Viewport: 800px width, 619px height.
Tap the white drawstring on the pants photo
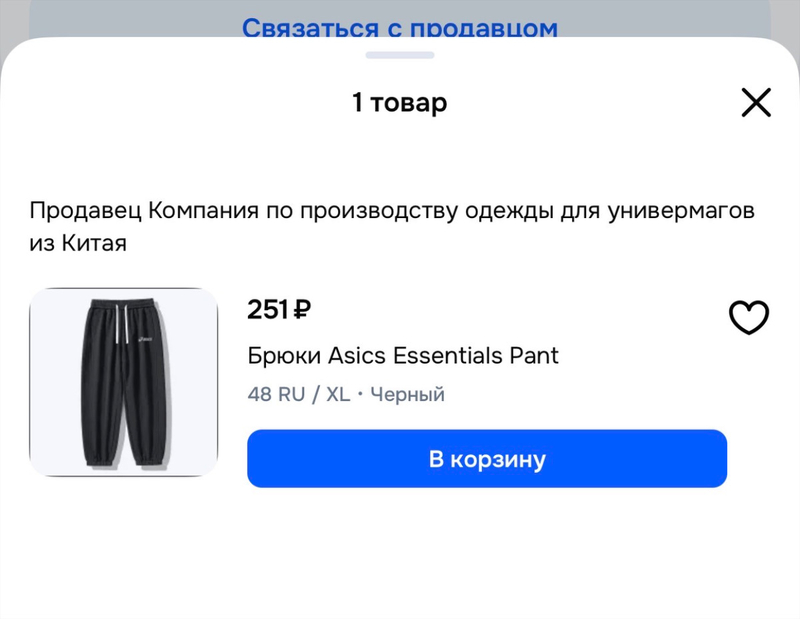[121, 324]
